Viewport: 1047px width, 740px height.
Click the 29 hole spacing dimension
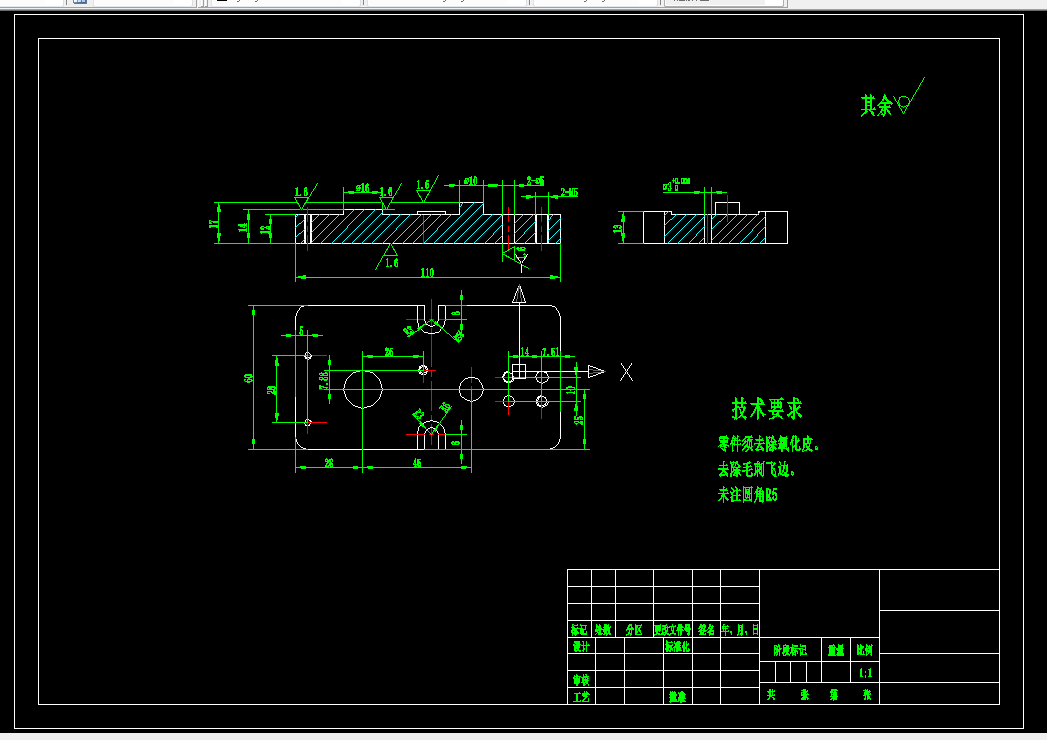click(x=272, y=390)
